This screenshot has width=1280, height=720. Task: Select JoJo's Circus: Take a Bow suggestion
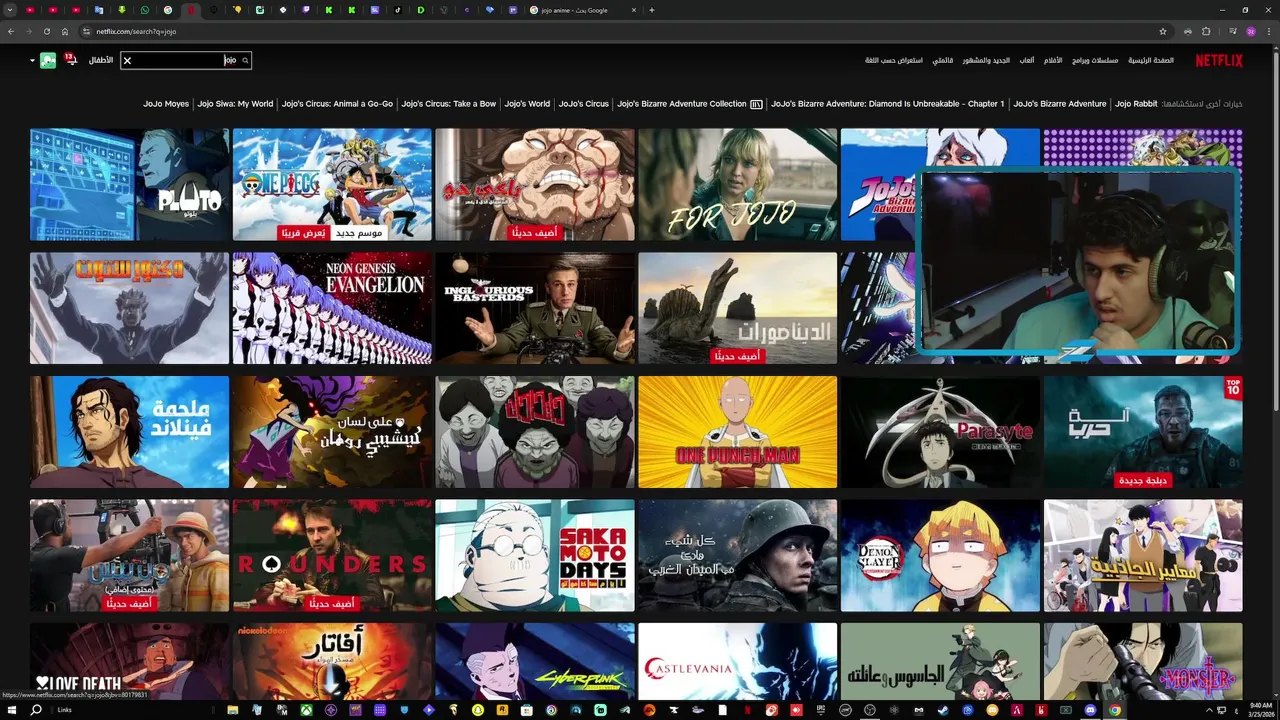click(x=449, y=104)
